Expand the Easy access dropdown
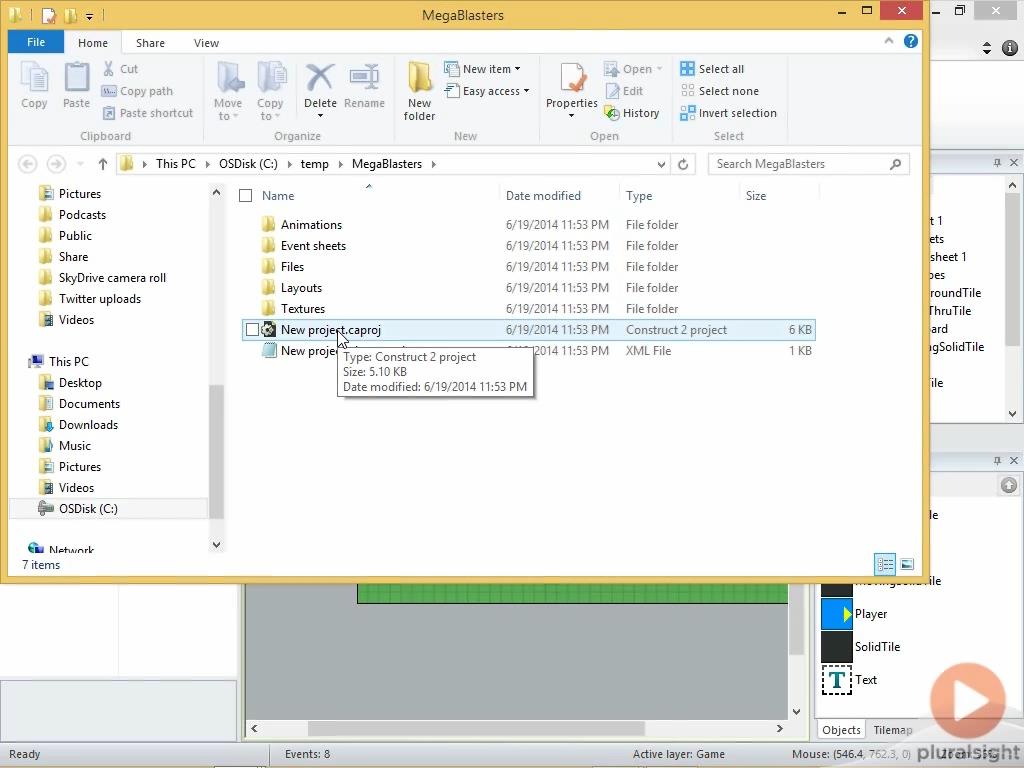This screenshot has height=768, width=1024. click(526, 91)
